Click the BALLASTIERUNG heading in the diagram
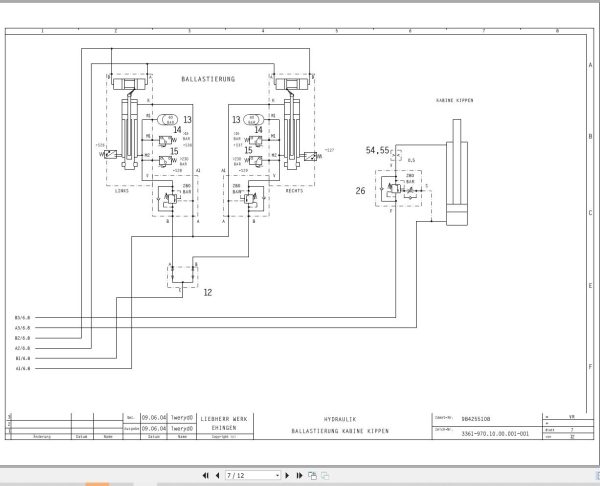 (x=208, y=79)
